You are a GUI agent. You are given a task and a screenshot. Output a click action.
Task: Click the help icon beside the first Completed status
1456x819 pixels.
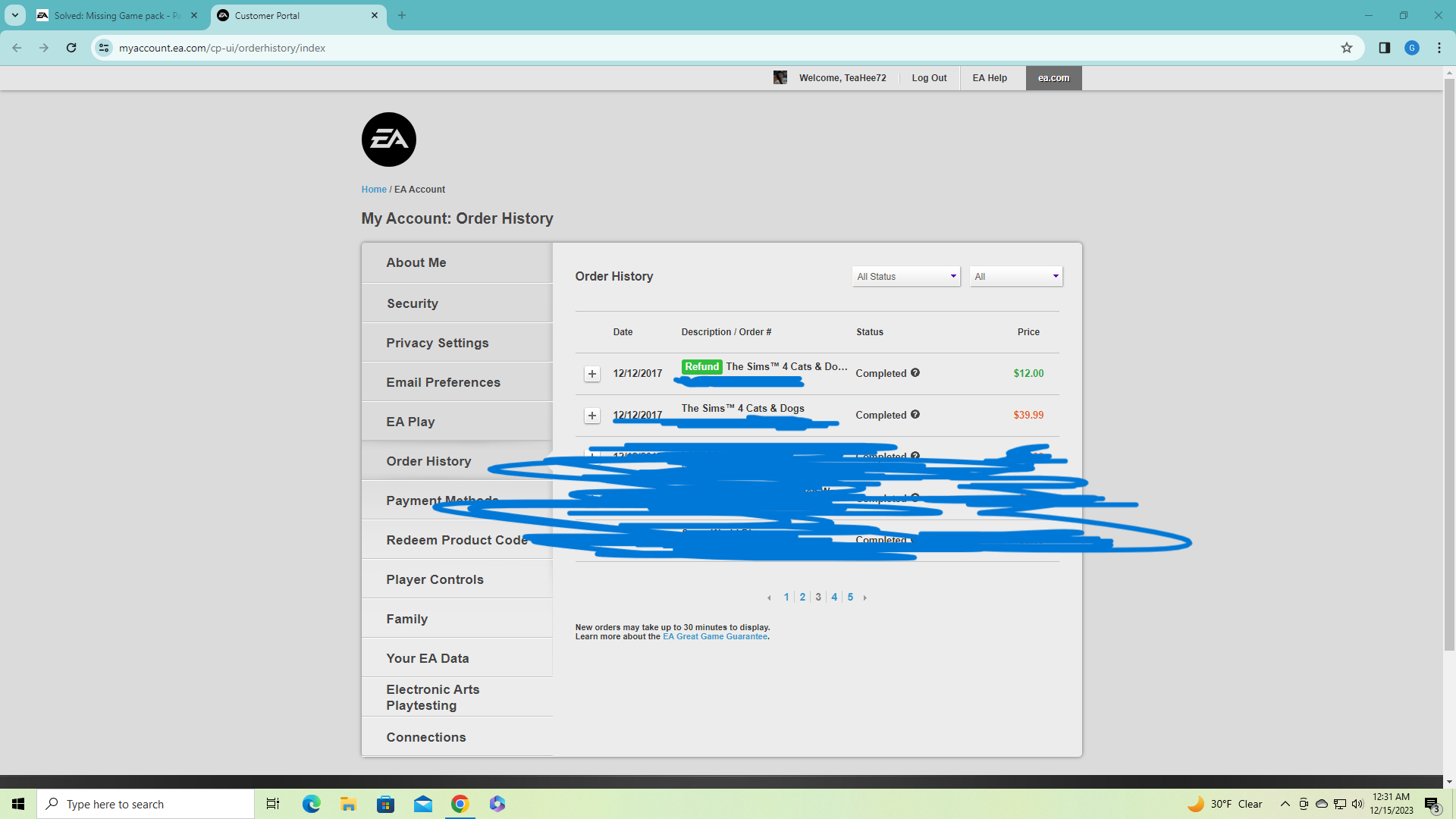pos(915,372)
